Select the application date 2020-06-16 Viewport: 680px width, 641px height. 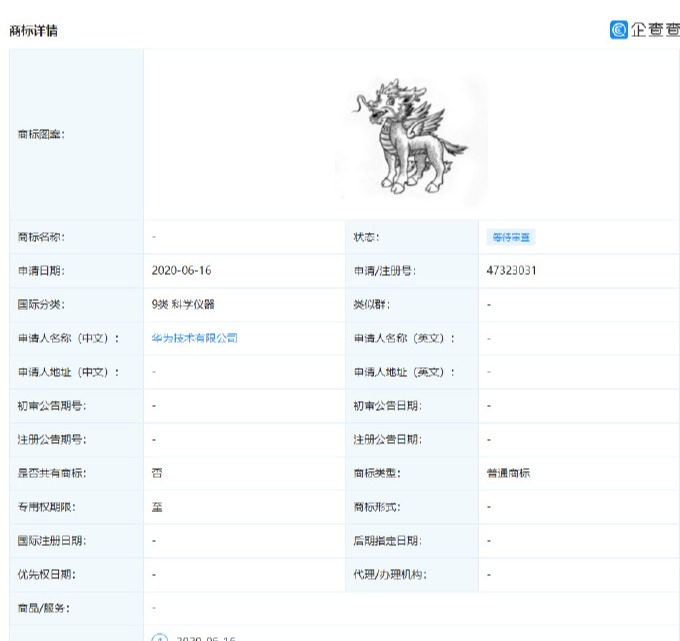pyautogui.click(x=181, y=271)
